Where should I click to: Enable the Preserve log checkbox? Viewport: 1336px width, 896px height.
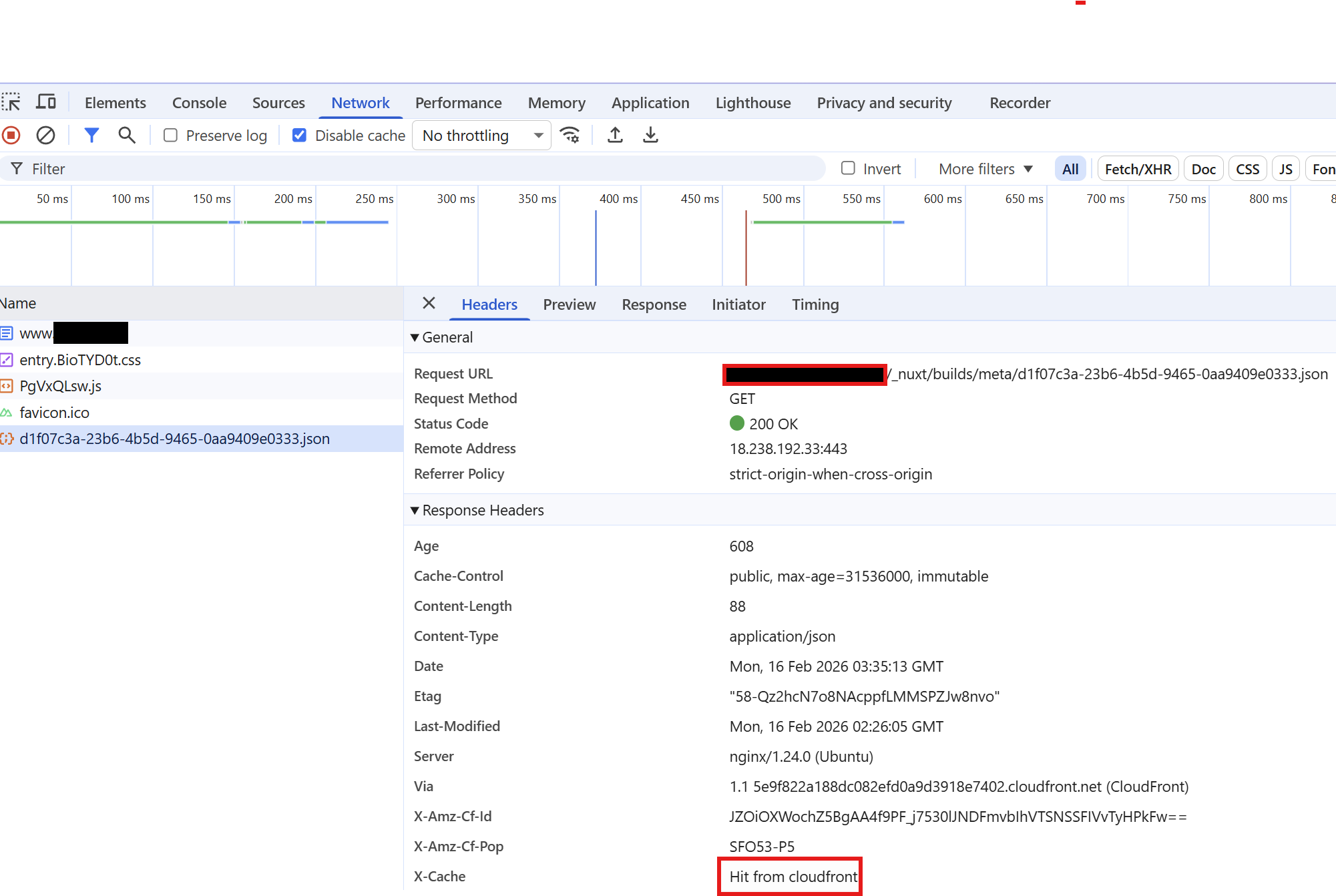[171, 136]
